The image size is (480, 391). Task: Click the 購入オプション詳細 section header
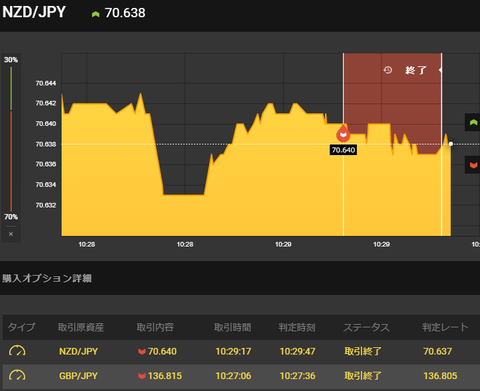(47, 278)
